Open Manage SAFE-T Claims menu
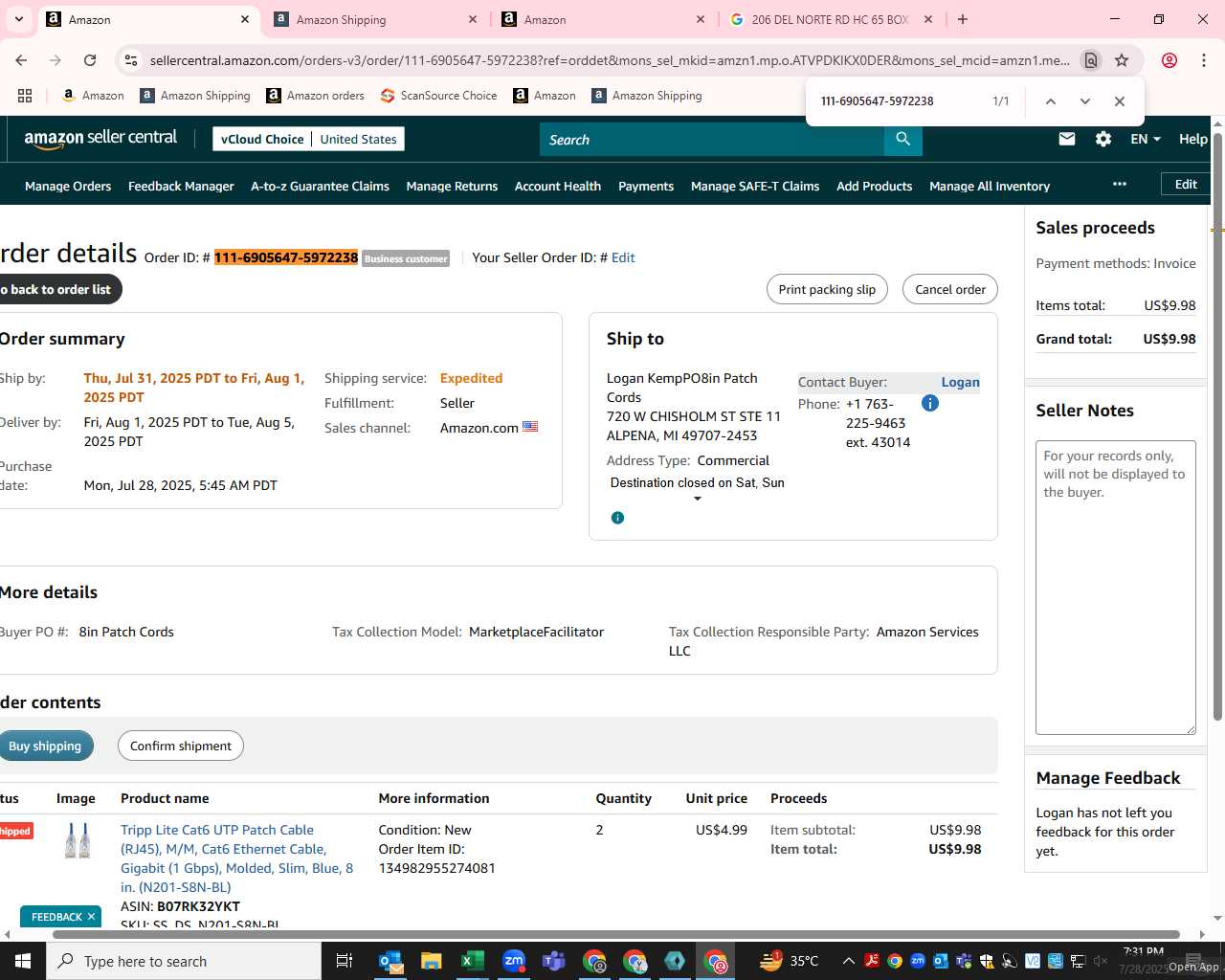Viewport: 1225px width, 980px height. pos(755,186)
